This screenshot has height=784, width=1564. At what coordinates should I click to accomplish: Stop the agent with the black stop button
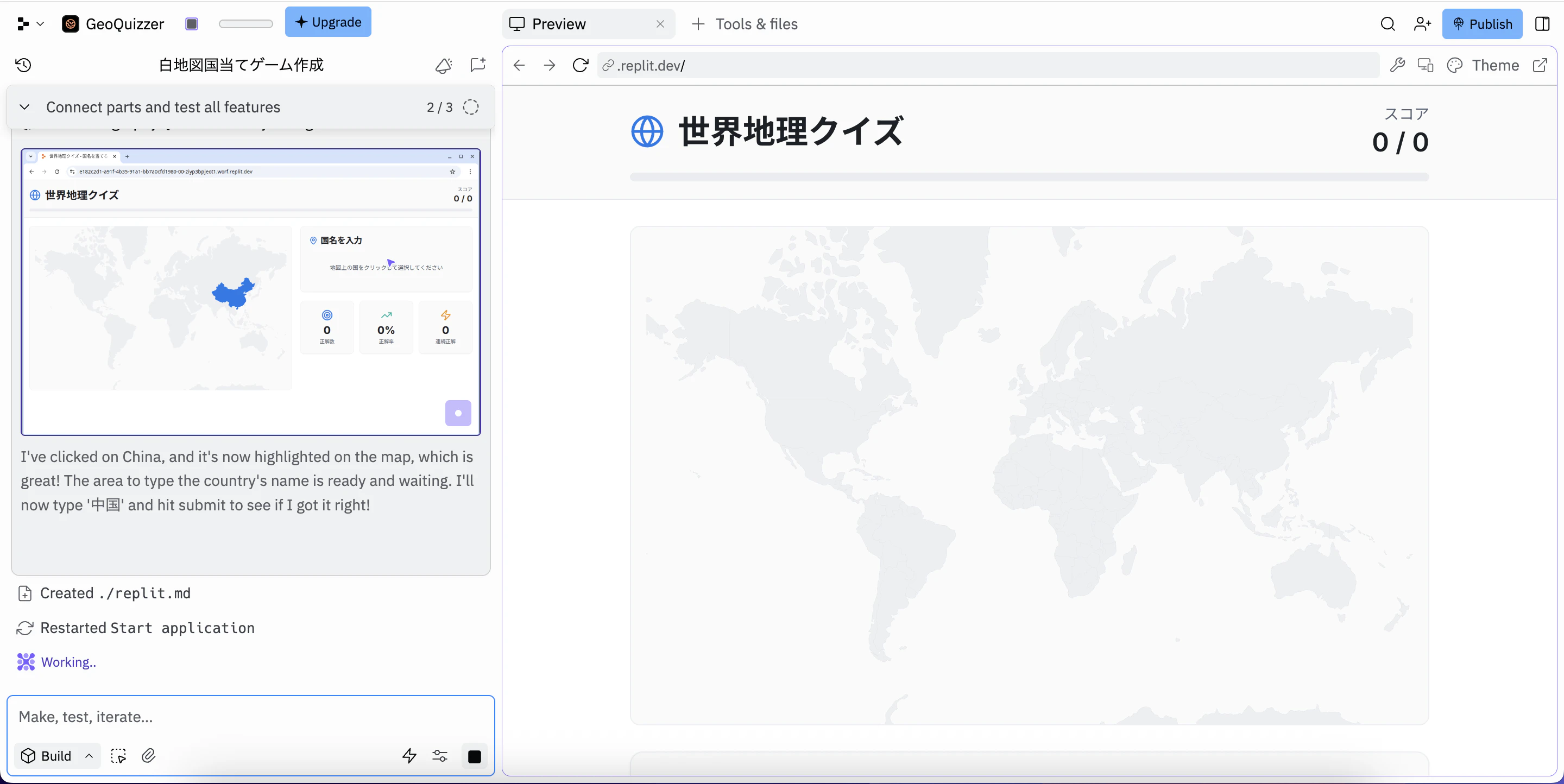pos(475,756)
